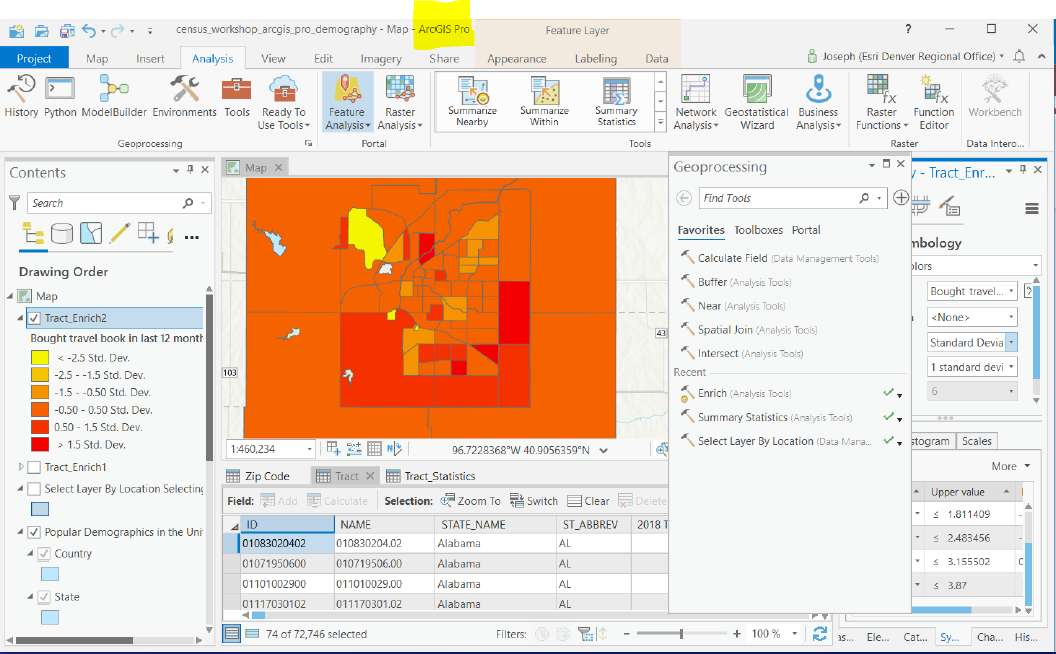Image resolution: width=1056 pixels, height=654 pixels.
Task: Open Raster Analysis menu
Action: pos(400,102)
